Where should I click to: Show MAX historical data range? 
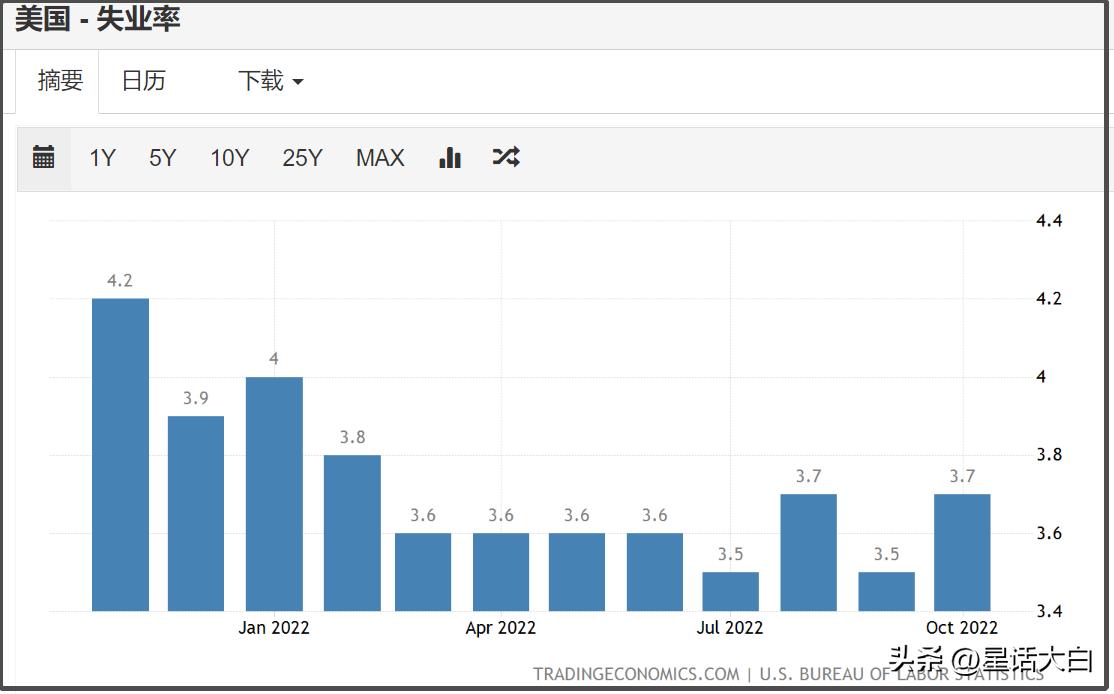pos(380,158)
